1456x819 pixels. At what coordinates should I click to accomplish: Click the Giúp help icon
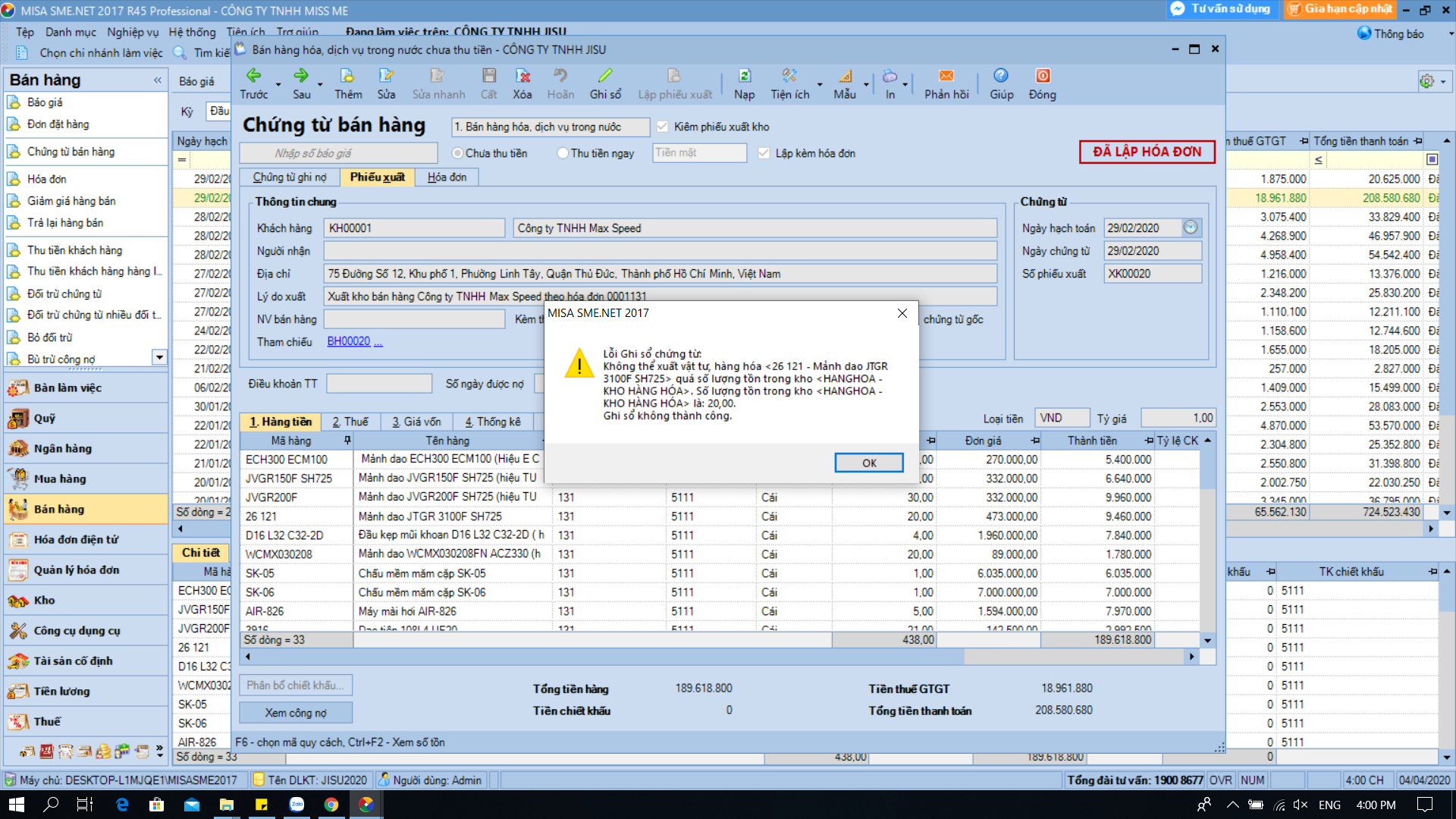click(x=1001, y=76)
